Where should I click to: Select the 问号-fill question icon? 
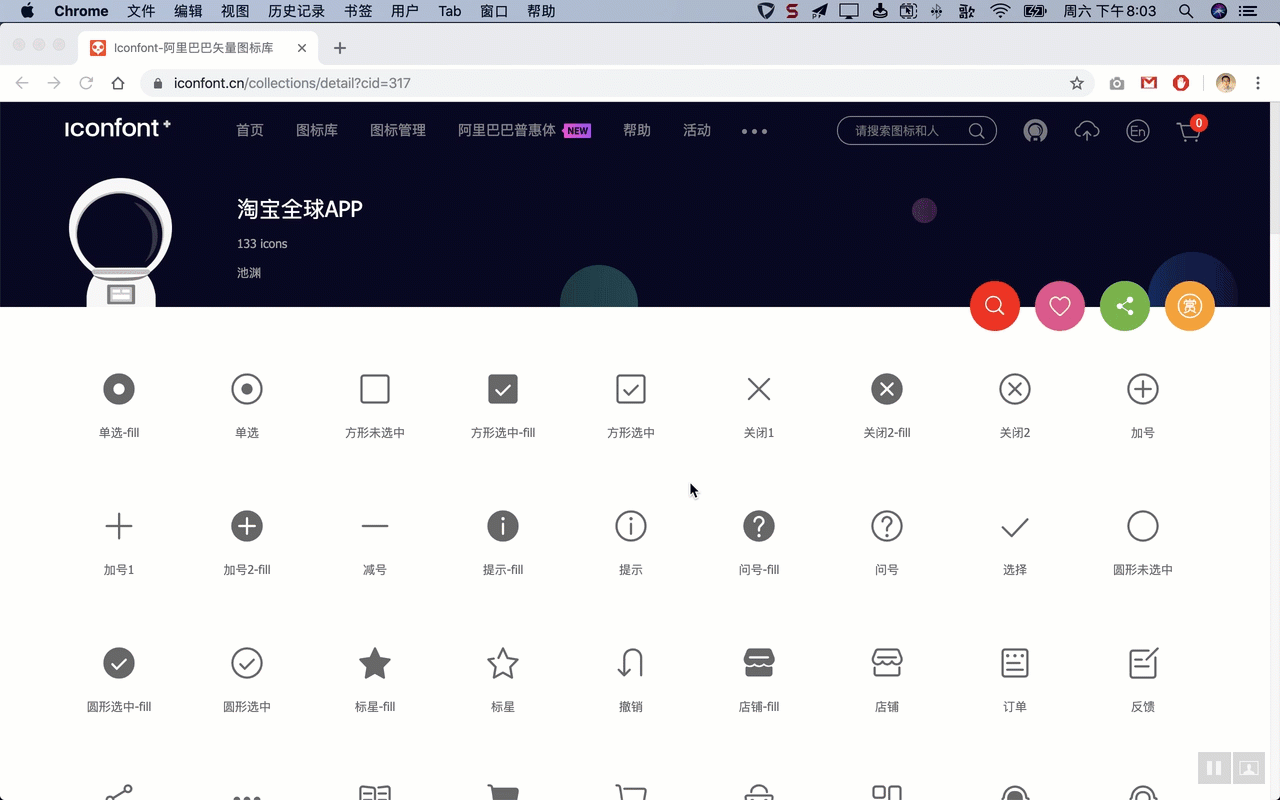pyautogui.click(x=759, y=526)
